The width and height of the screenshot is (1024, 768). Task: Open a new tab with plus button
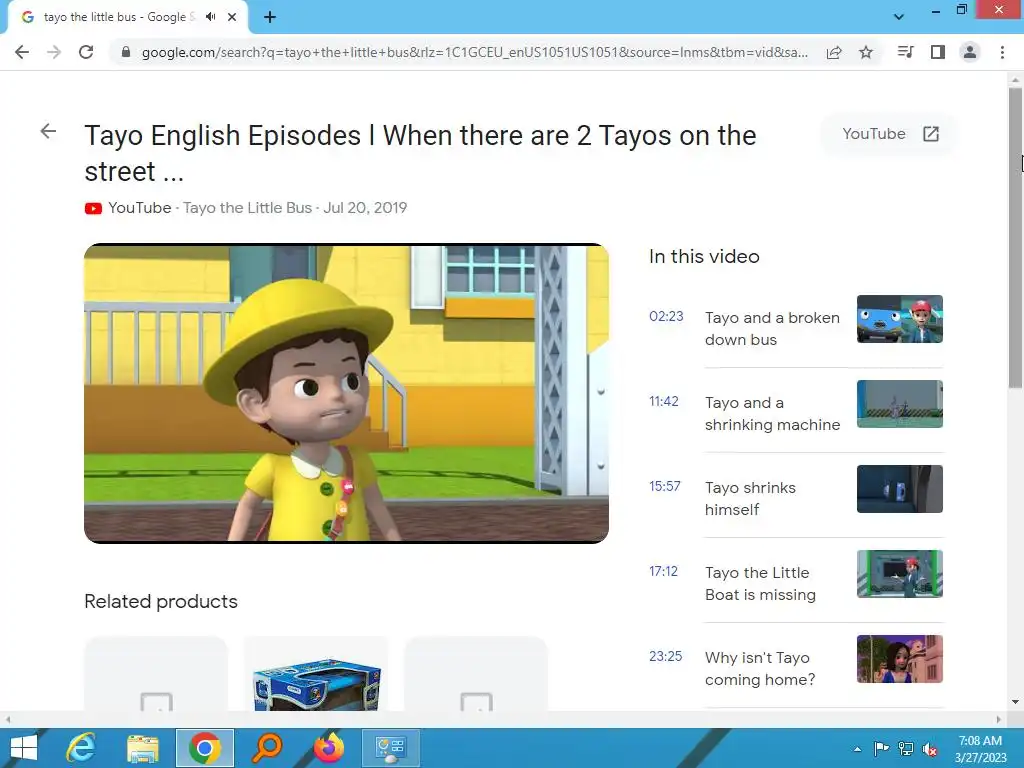click(x=270, y=17)
